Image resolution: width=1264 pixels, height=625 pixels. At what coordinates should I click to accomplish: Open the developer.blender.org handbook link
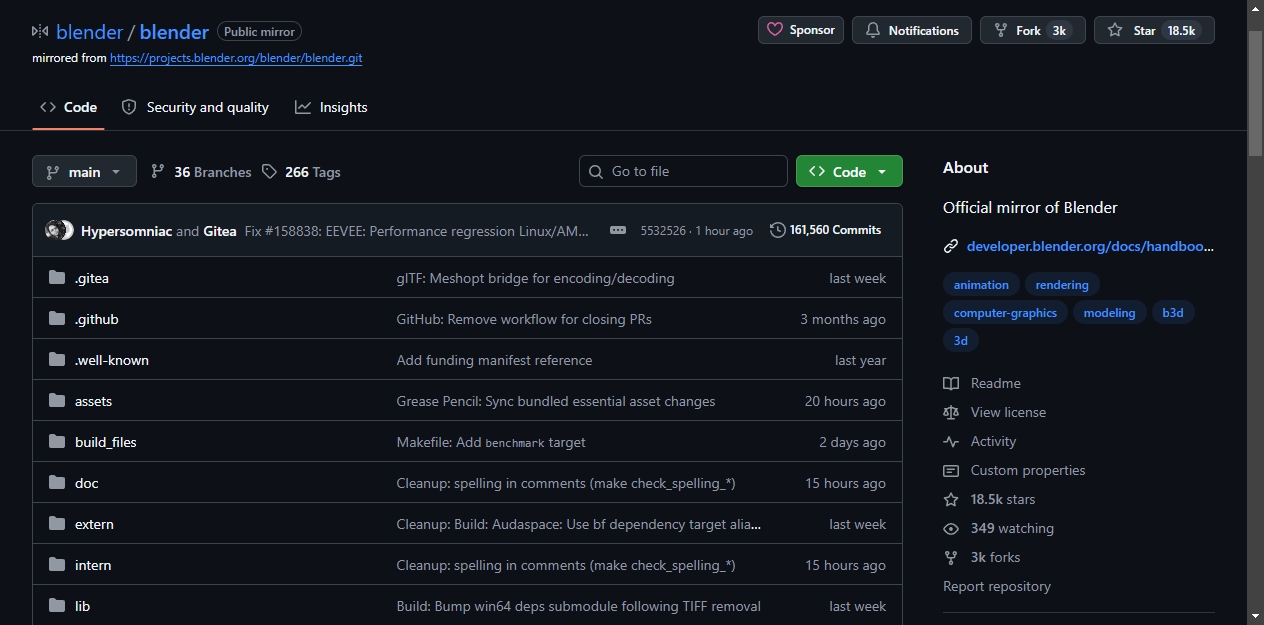pos(1090,246)
